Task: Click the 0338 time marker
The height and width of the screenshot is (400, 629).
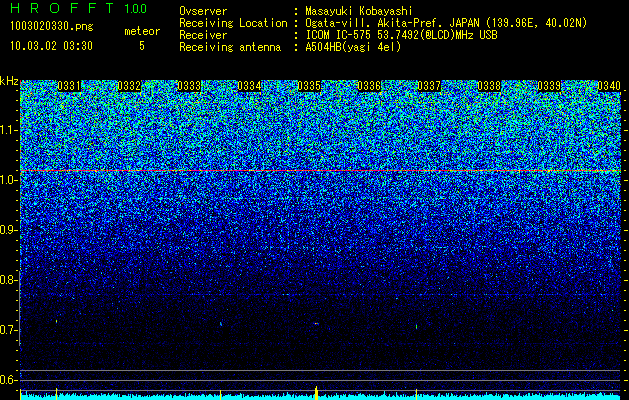Action: (489, 86)
